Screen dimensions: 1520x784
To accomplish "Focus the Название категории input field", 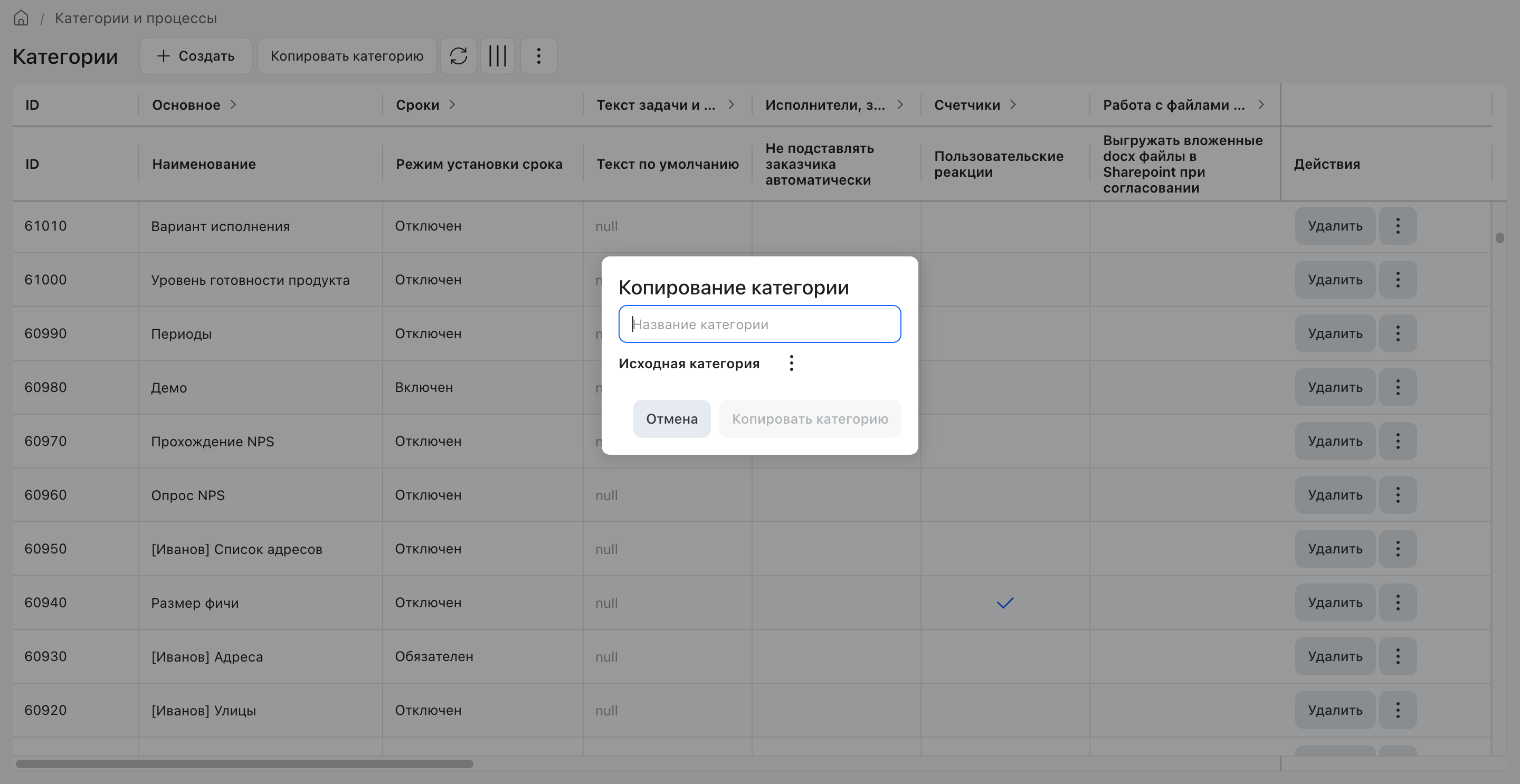I will [759, 324].
